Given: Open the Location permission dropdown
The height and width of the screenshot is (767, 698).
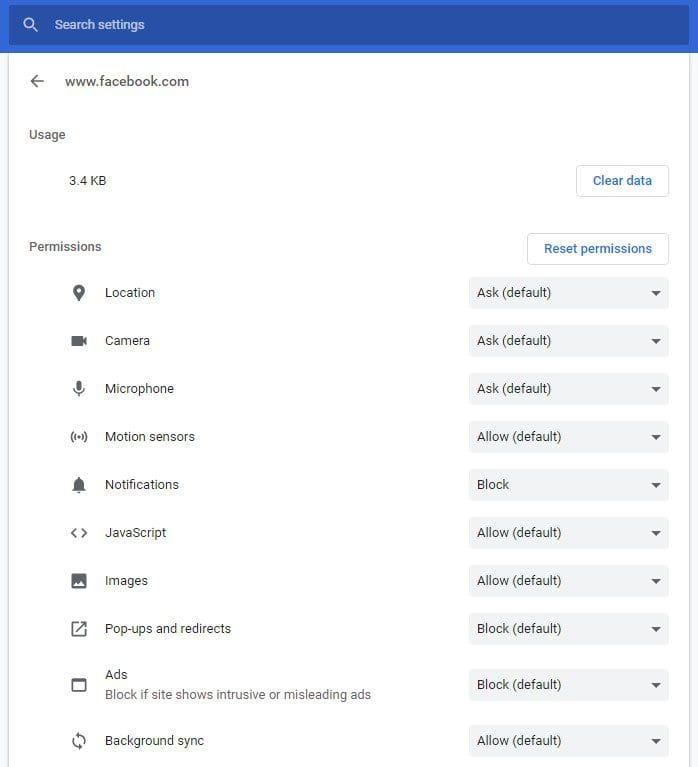Looking at the screenshot, I should coord(568,293).
